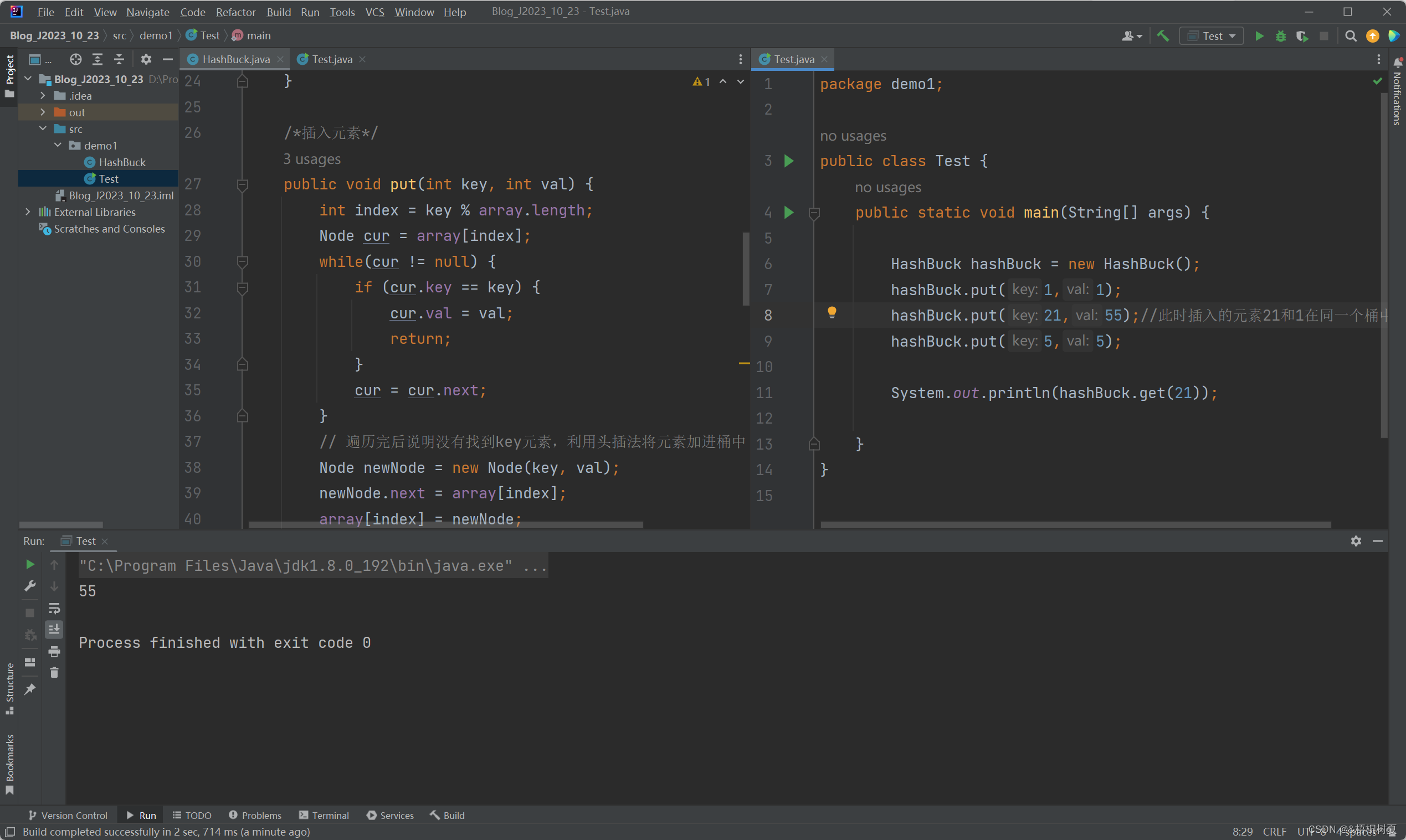Click the Debug tool icon

tap(1281, 36)
